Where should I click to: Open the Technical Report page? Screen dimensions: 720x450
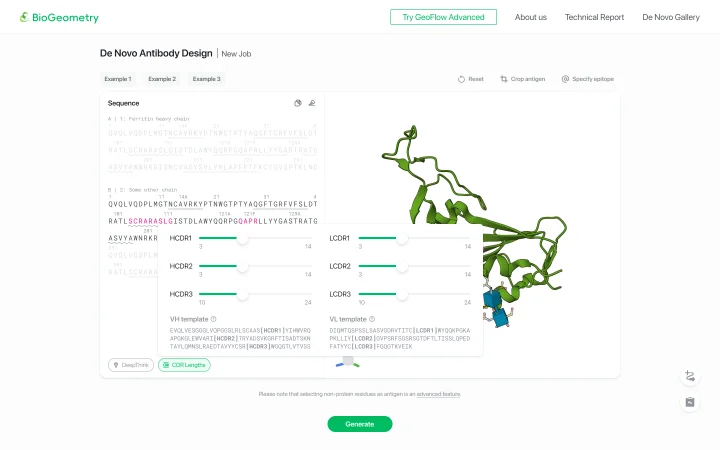point(594,17)
